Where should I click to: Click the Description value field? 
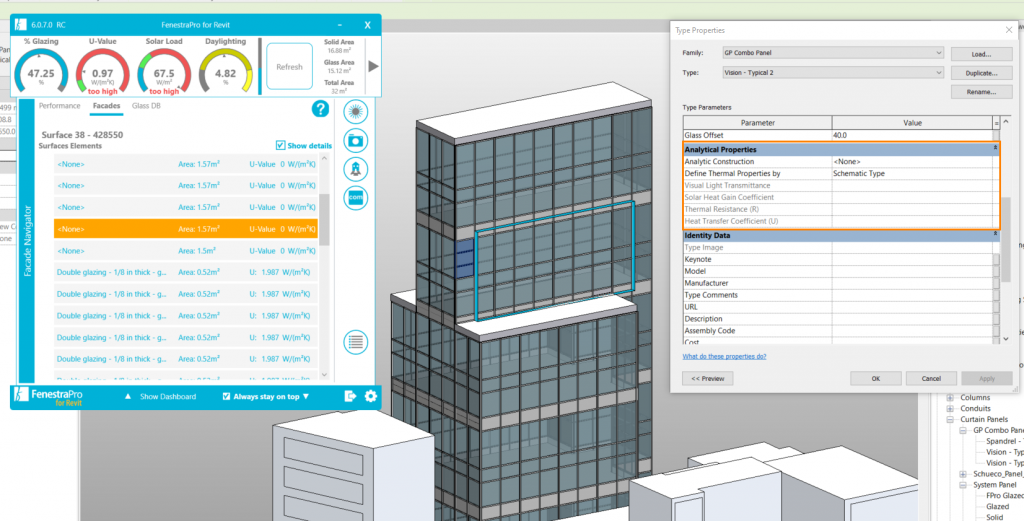[x=912, y=319]
